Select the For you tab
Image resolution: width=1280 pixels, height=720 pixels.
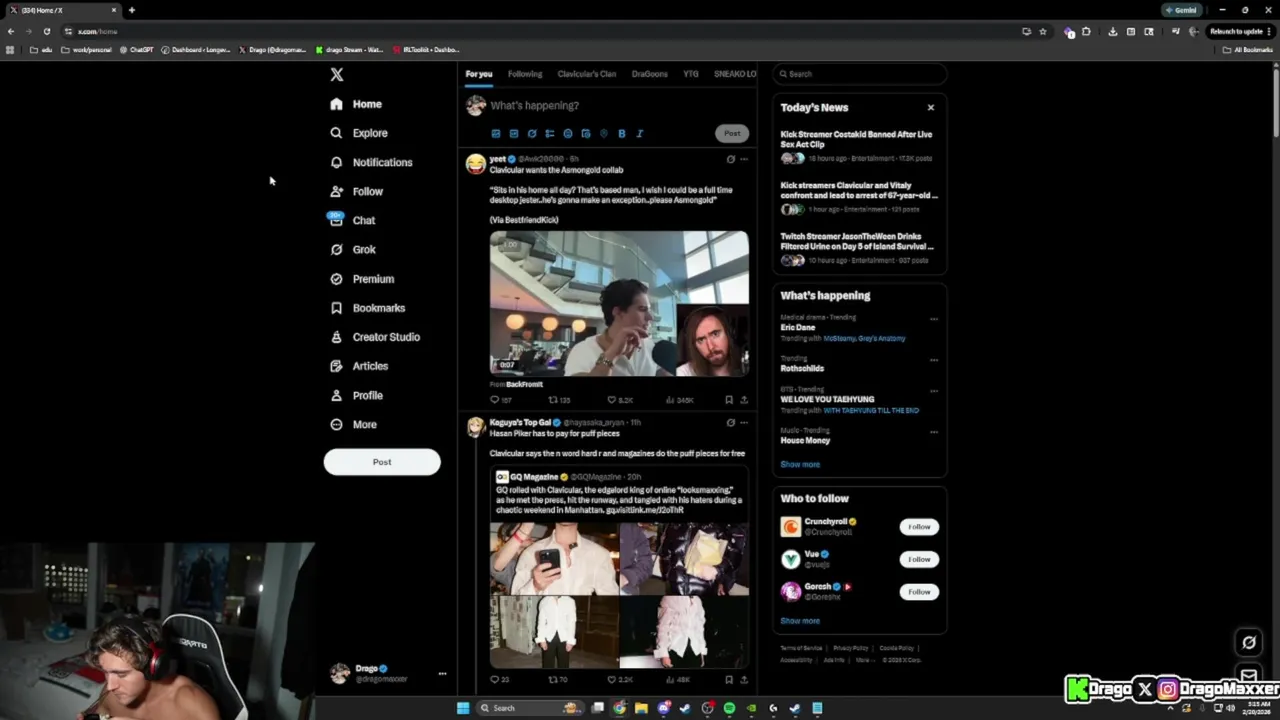(x=479, y=74)
